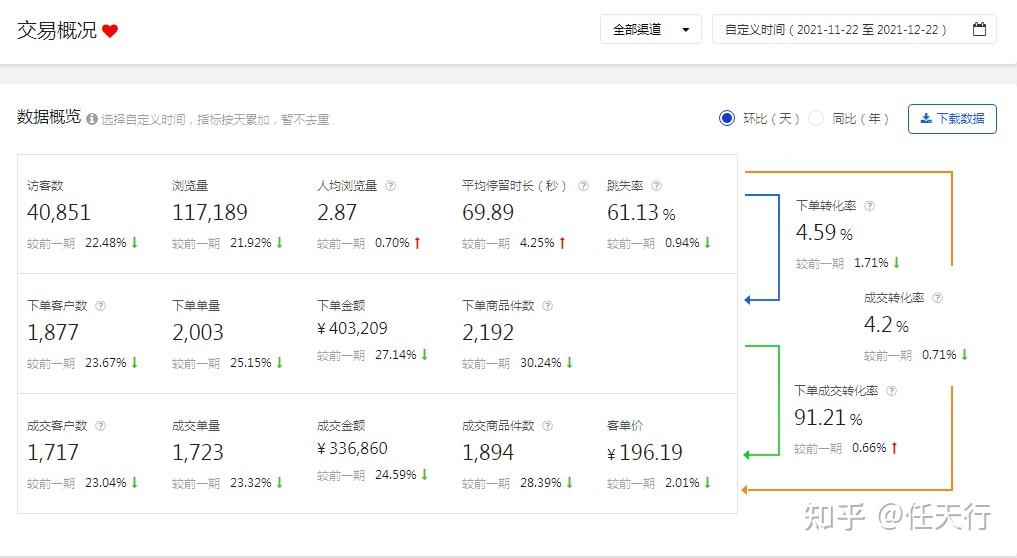Click the 人均浏览量 value 2.87
Image resolution: width=1017 pixels, height=558 pixels.
337,212
